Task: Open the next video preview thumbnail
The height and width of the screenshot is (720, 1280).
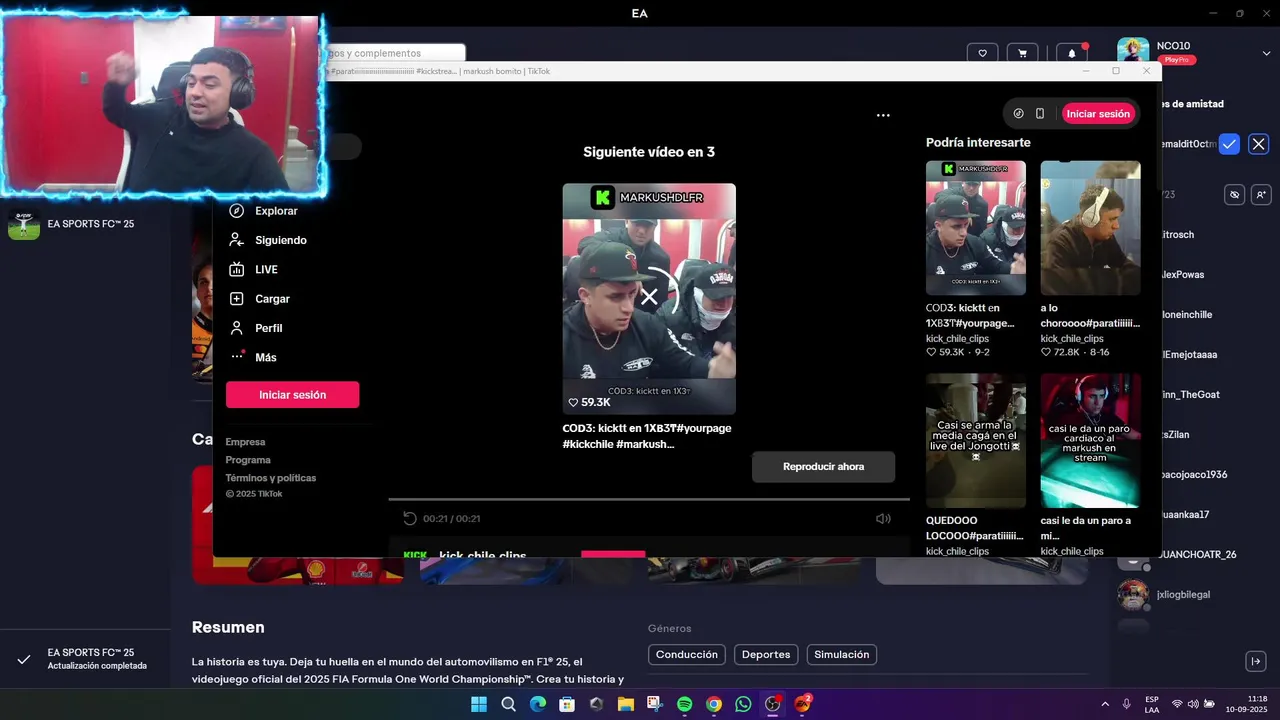Action: click(x=649, y=298)
